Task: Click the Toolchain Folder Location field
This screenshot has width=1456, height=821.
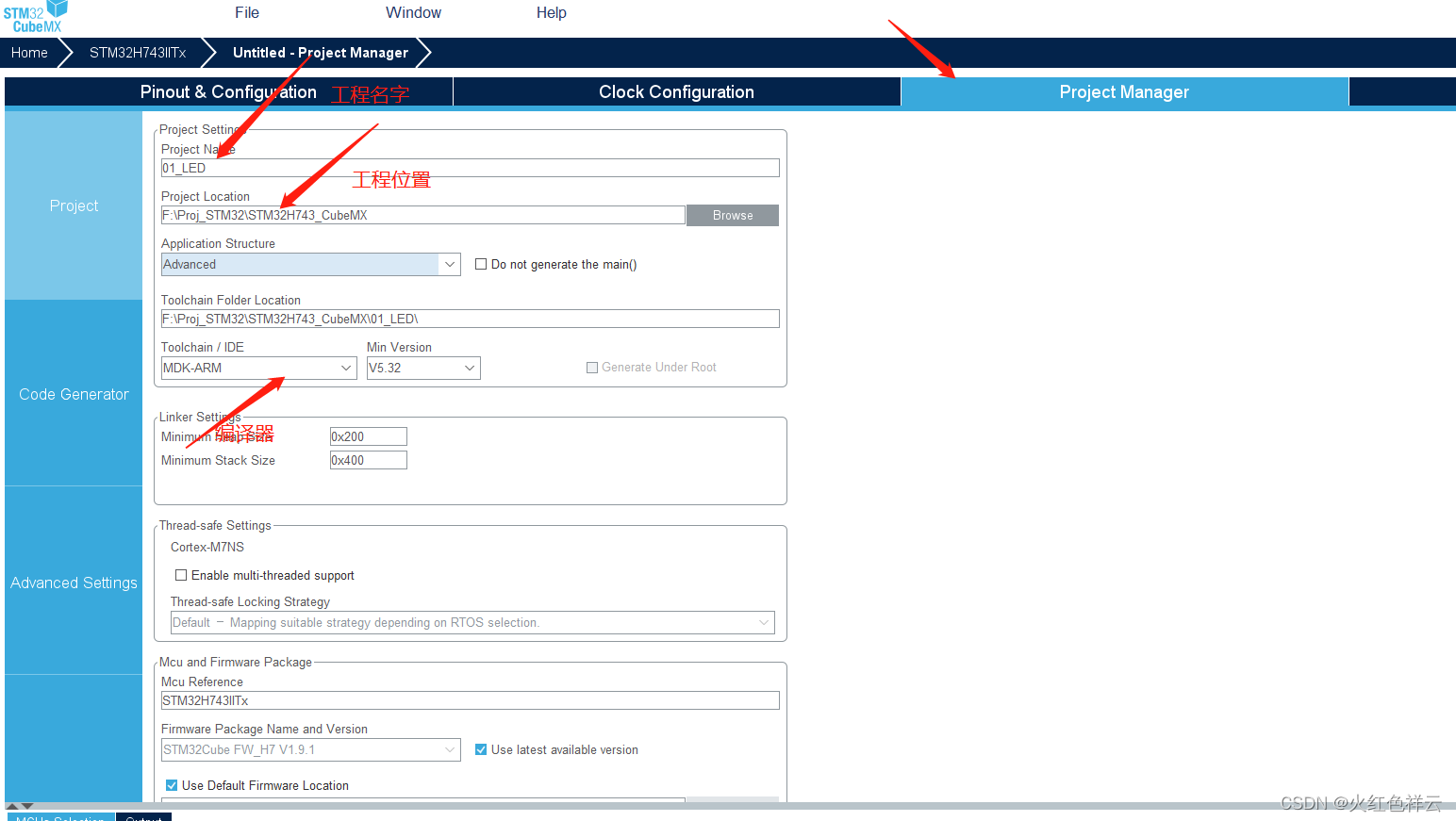Action: tap(470, 319)
